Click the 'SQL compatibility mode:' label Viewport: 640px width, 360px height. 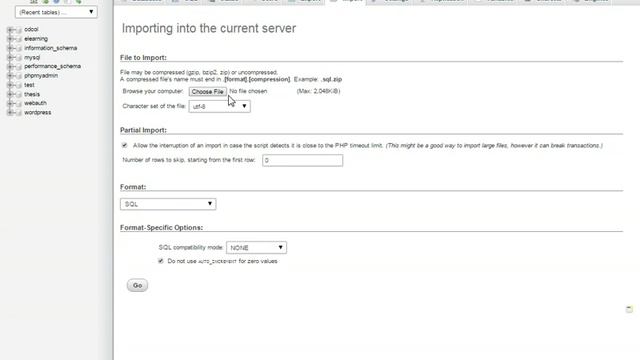[x=191, y=248]
